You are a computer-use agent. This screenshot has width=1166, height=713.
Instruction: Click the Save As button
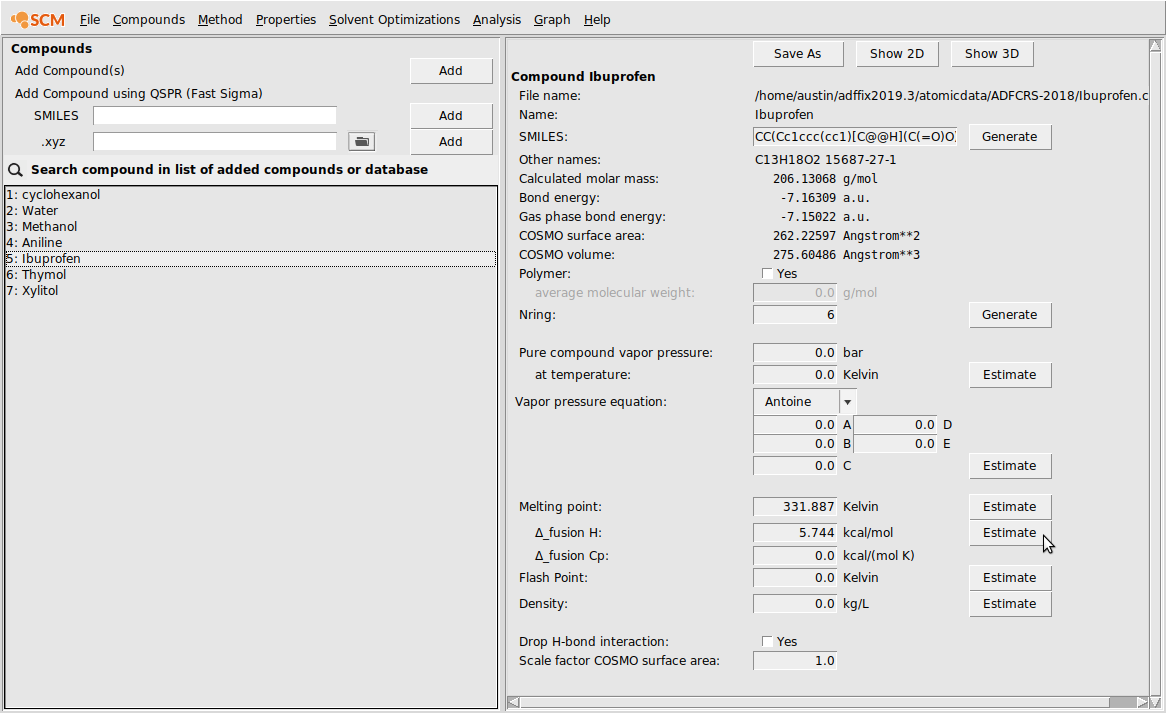797,54
